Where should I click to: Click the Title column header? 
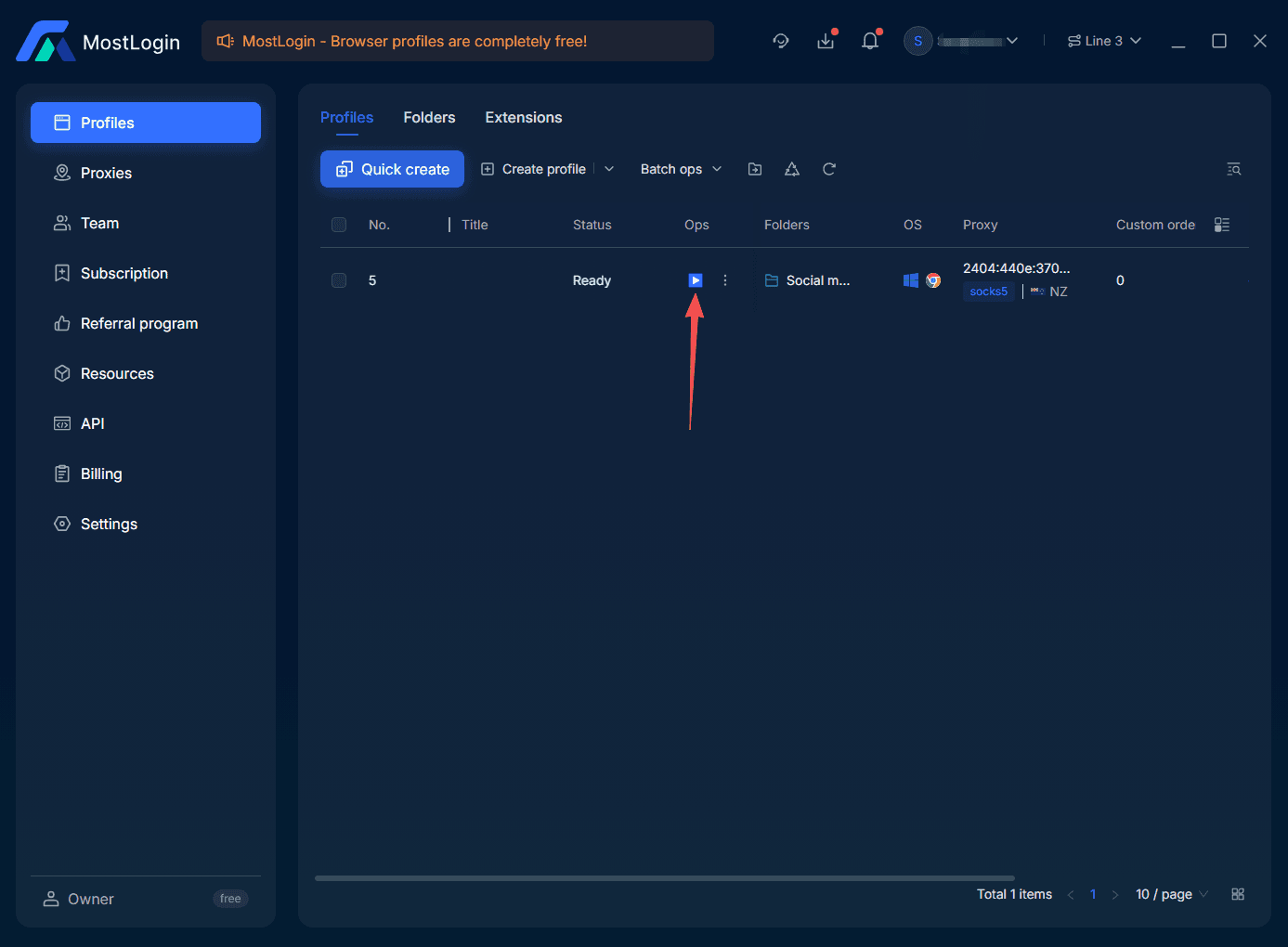[475, 225]
